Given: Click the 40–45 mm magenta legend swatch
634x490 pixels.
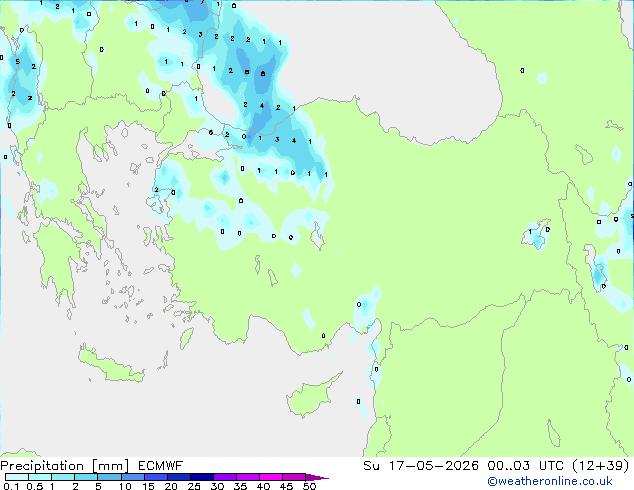Looking at the screenshot, I should tap(271, 477).
